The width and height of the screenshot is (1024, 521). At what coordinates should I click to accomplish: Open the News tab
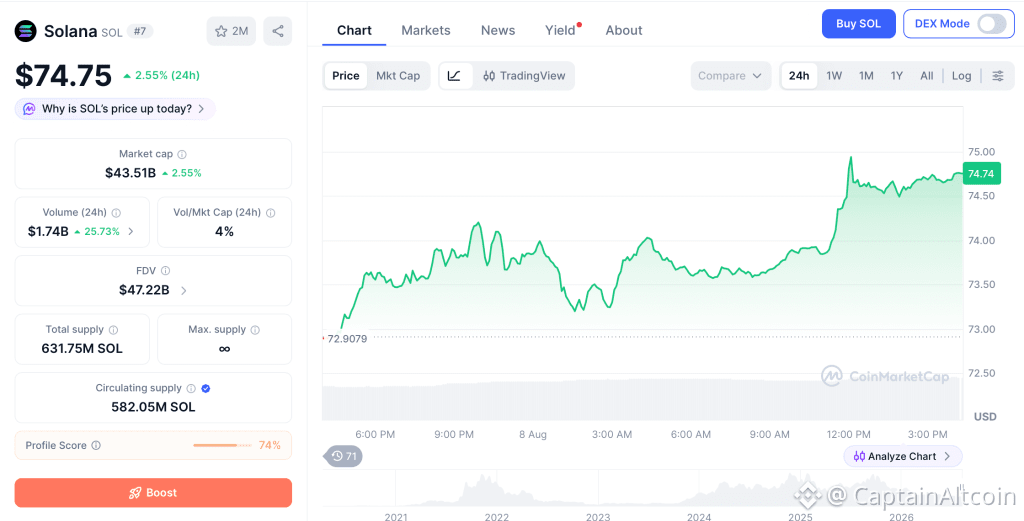tap(498, 30)
